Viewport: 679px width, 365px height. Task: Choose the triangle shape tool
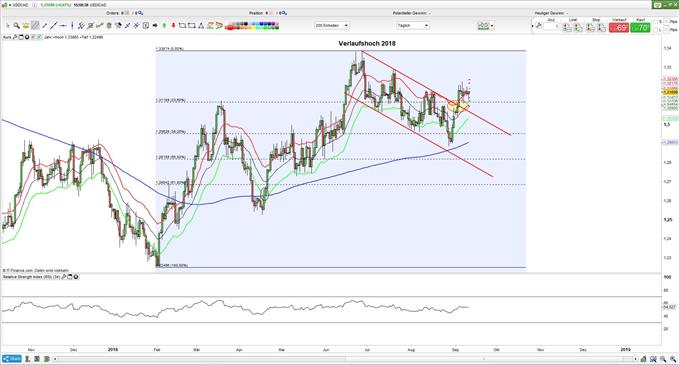pyautogui.click(x=200, y=26)
